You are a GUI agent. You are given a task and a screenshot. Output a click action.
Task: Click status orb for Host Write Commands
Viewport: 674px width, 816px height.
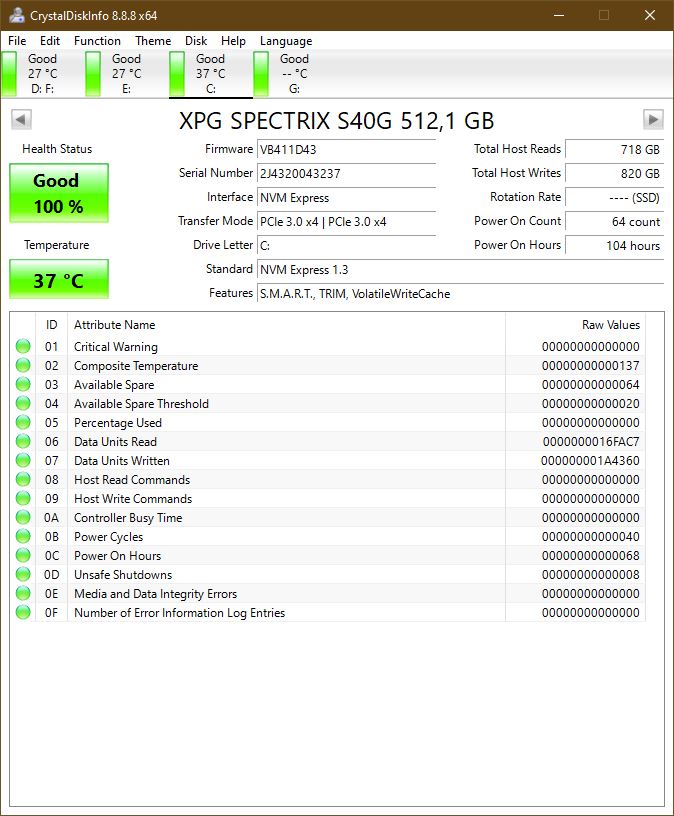(23, 498)
